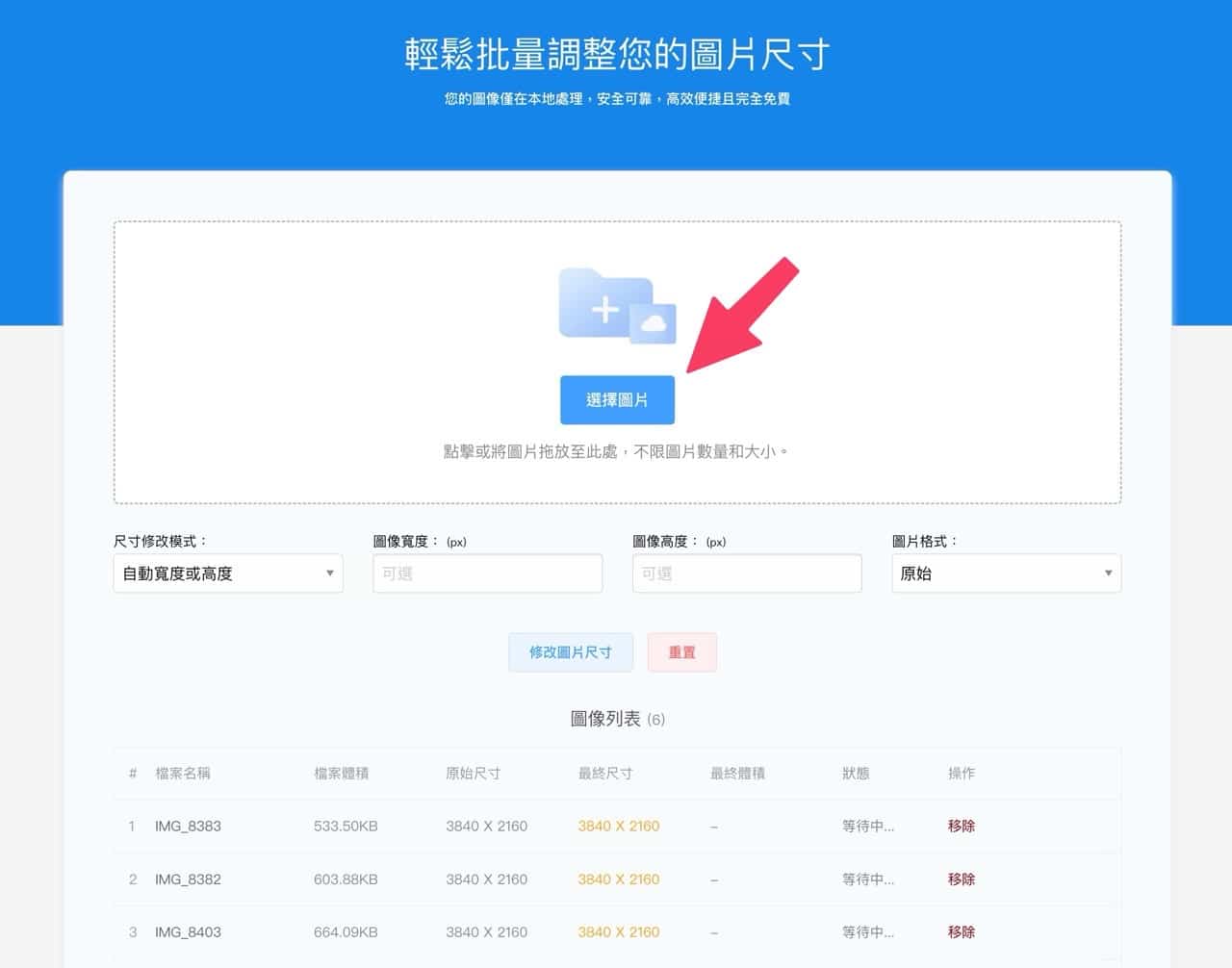
Task: Focus the 圖像高度 input field
Action: (x=746, y=573)
